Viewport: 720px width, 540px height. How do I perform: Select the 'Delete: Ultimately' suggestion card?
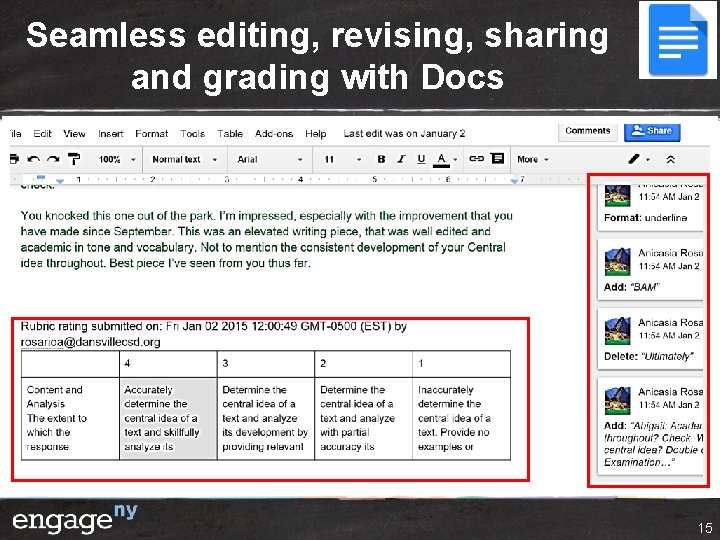[x=650, y=338]
